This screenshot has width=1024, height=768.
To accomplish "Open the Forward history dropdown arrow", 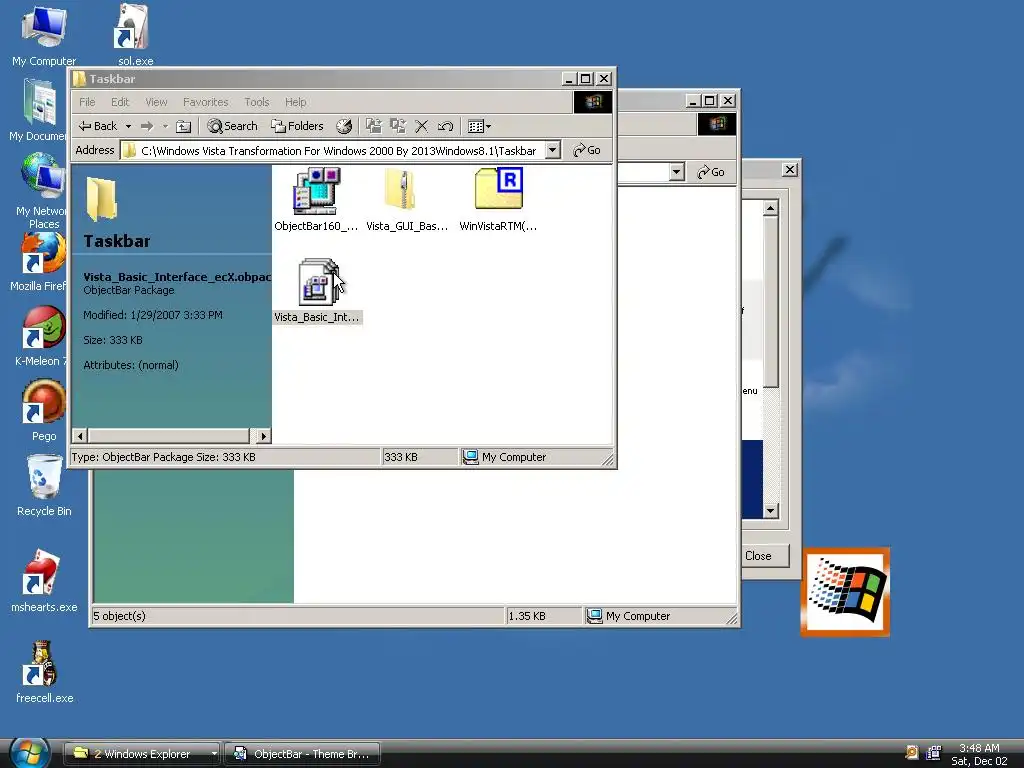I will (x=165, y=126).
